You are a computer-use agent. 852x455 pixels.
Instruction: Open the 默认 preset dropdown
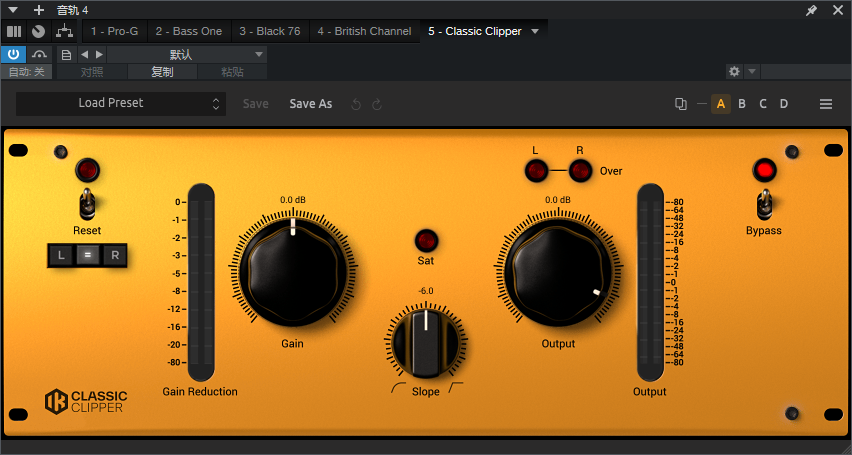(186, 54)
